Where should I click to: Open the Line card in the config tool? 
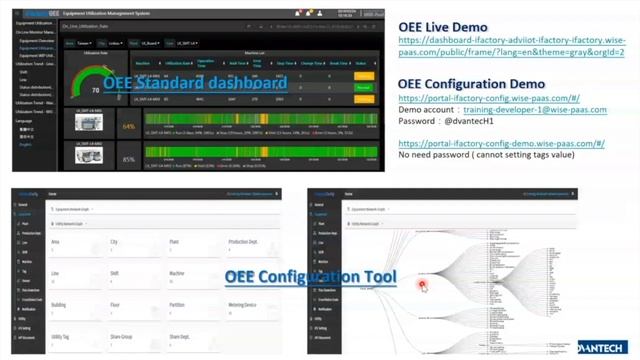coord(76,278)
